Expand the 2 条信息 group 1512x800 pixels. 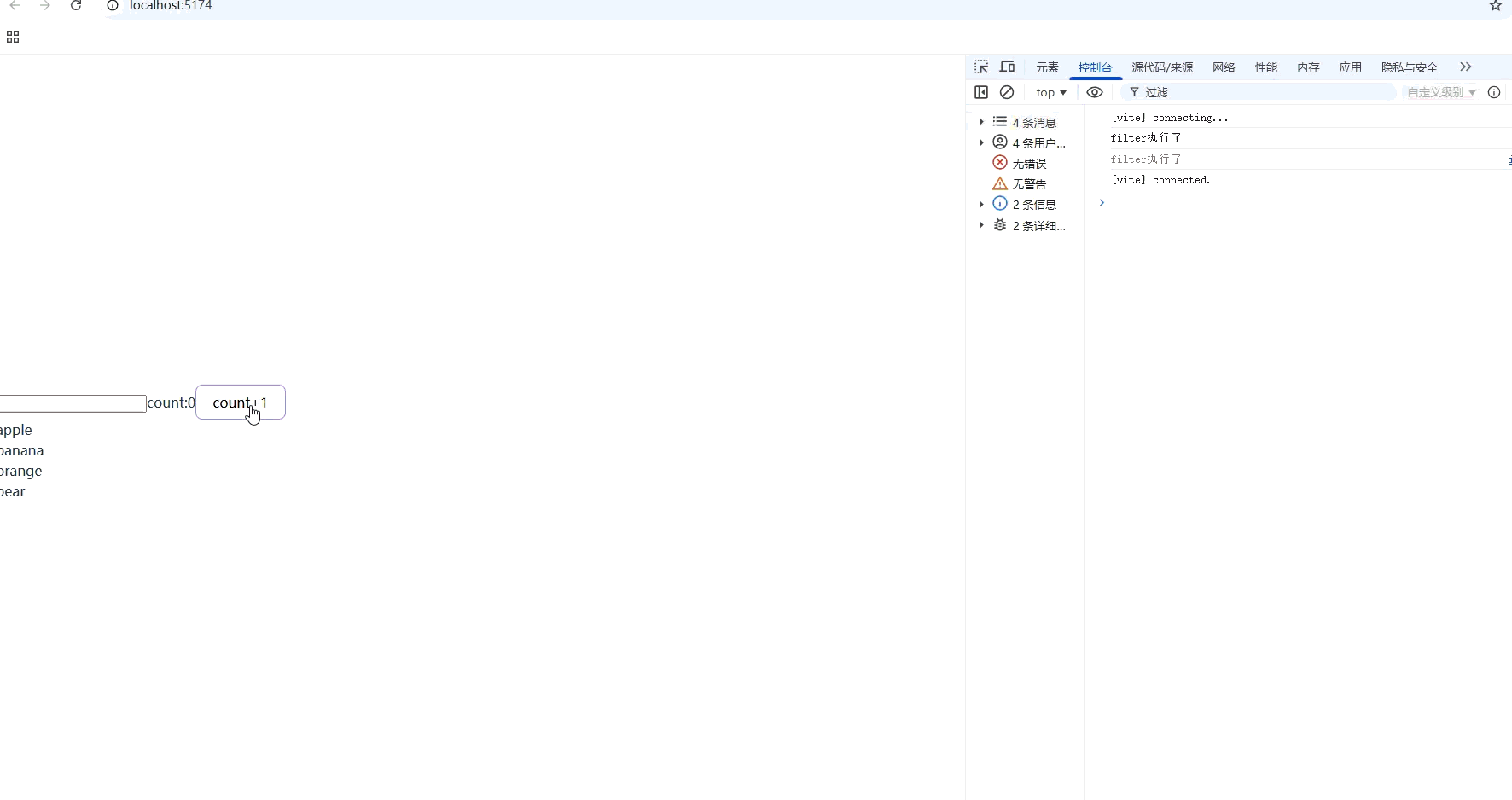click(981, 204)
